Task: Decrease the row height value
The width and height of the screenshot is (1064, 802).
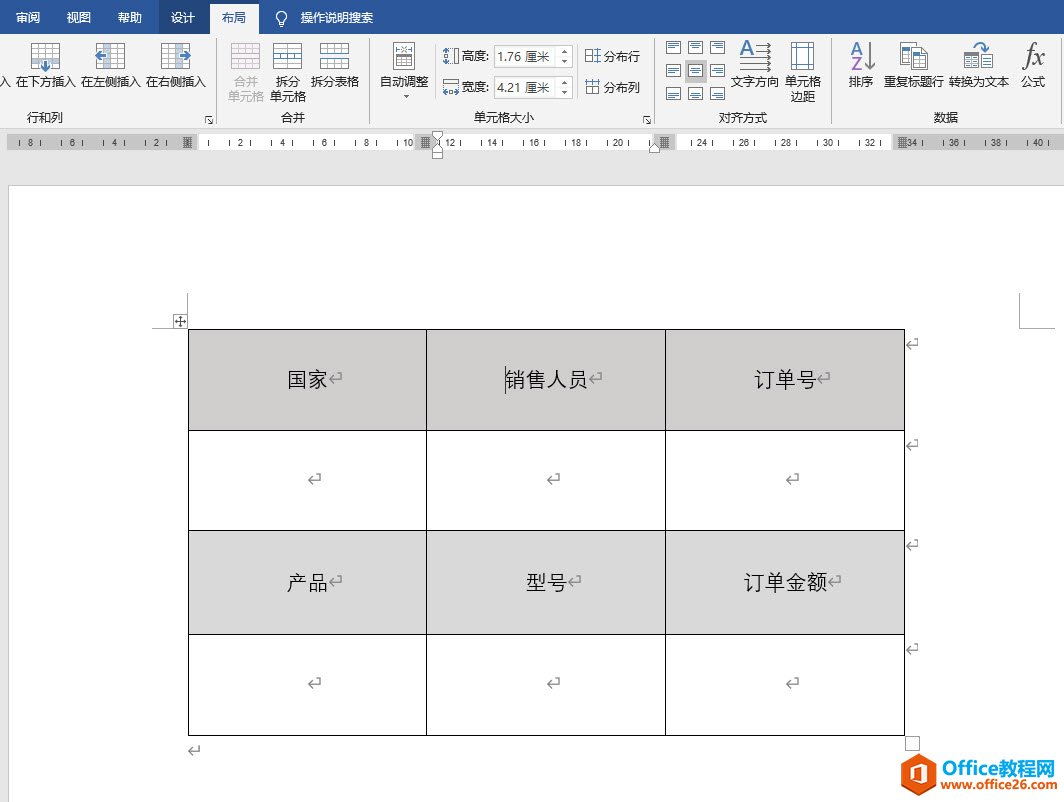Action: pyautogui.click(x=565, y=61)
